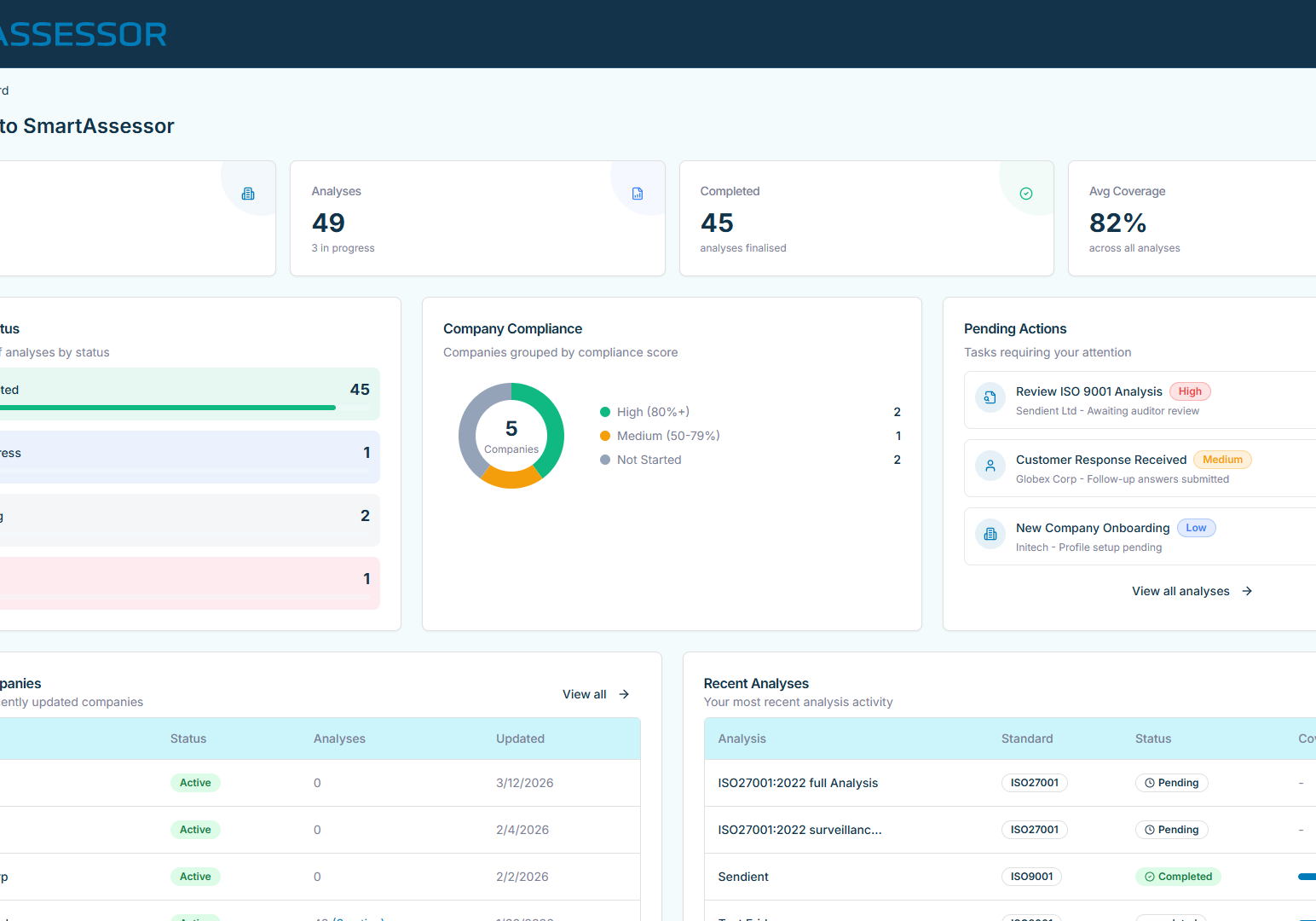Click the SmartAssessor logo in the header
This screenshot has width=1316, height=921.
tap(83, 34)
